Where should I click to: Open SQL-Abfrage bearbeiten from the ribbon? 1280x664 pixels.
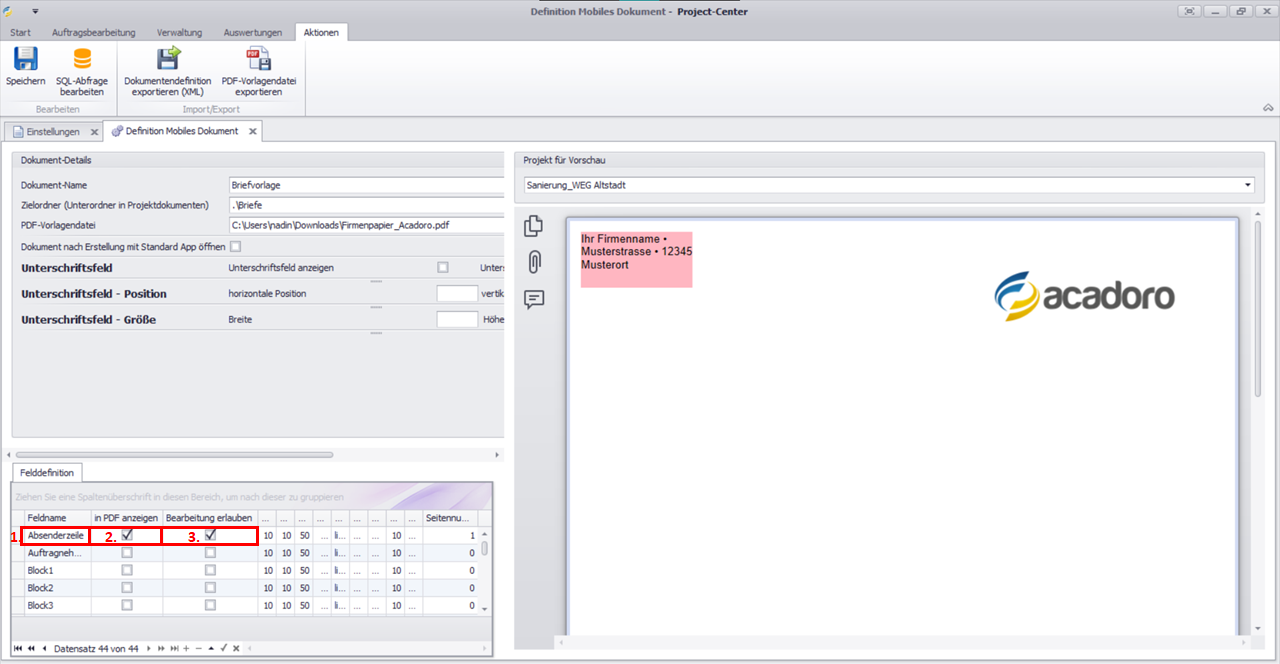pyautogui.click(x=82, y=60)
